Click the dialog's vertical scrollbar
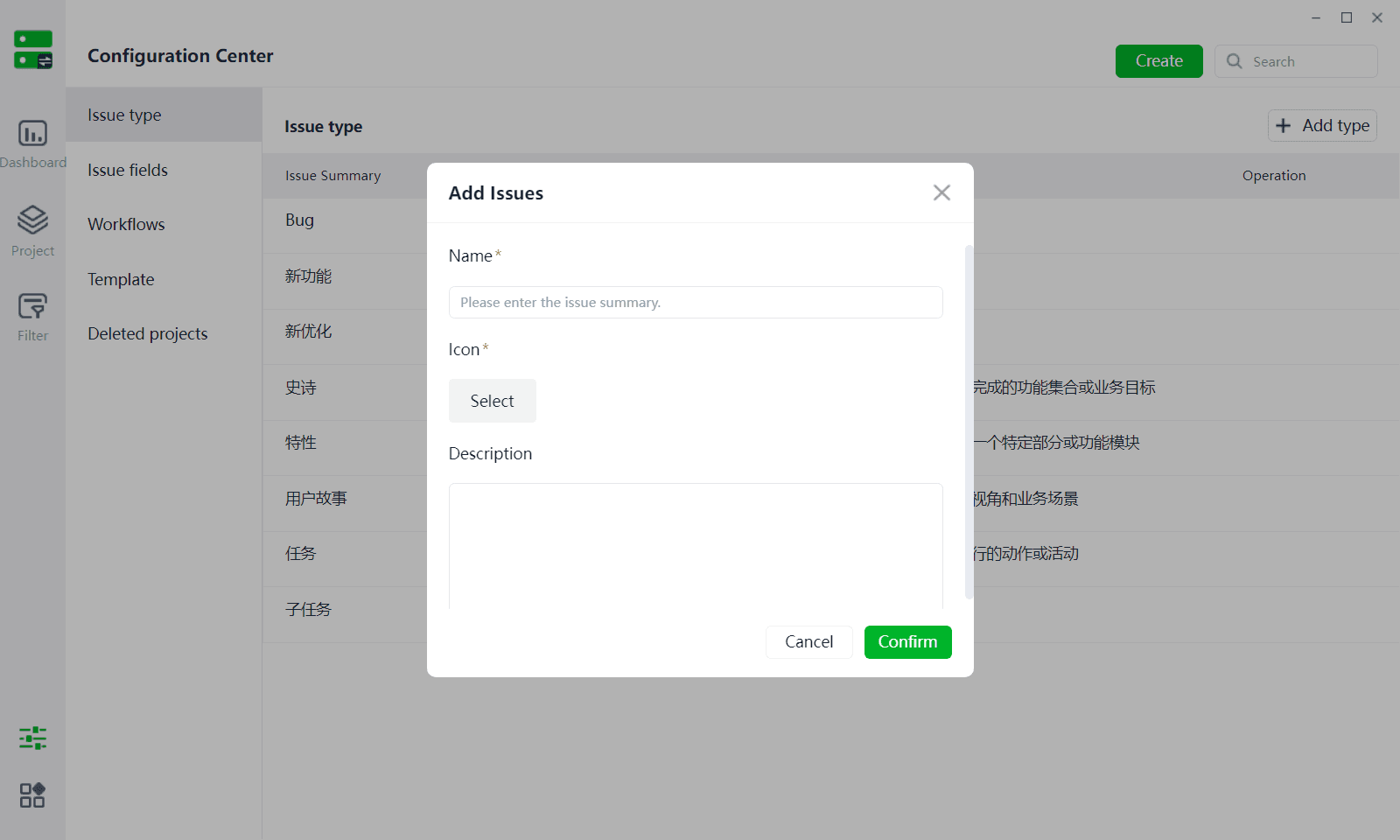Screen dimensions: 1400x840 tap(969, 423)
